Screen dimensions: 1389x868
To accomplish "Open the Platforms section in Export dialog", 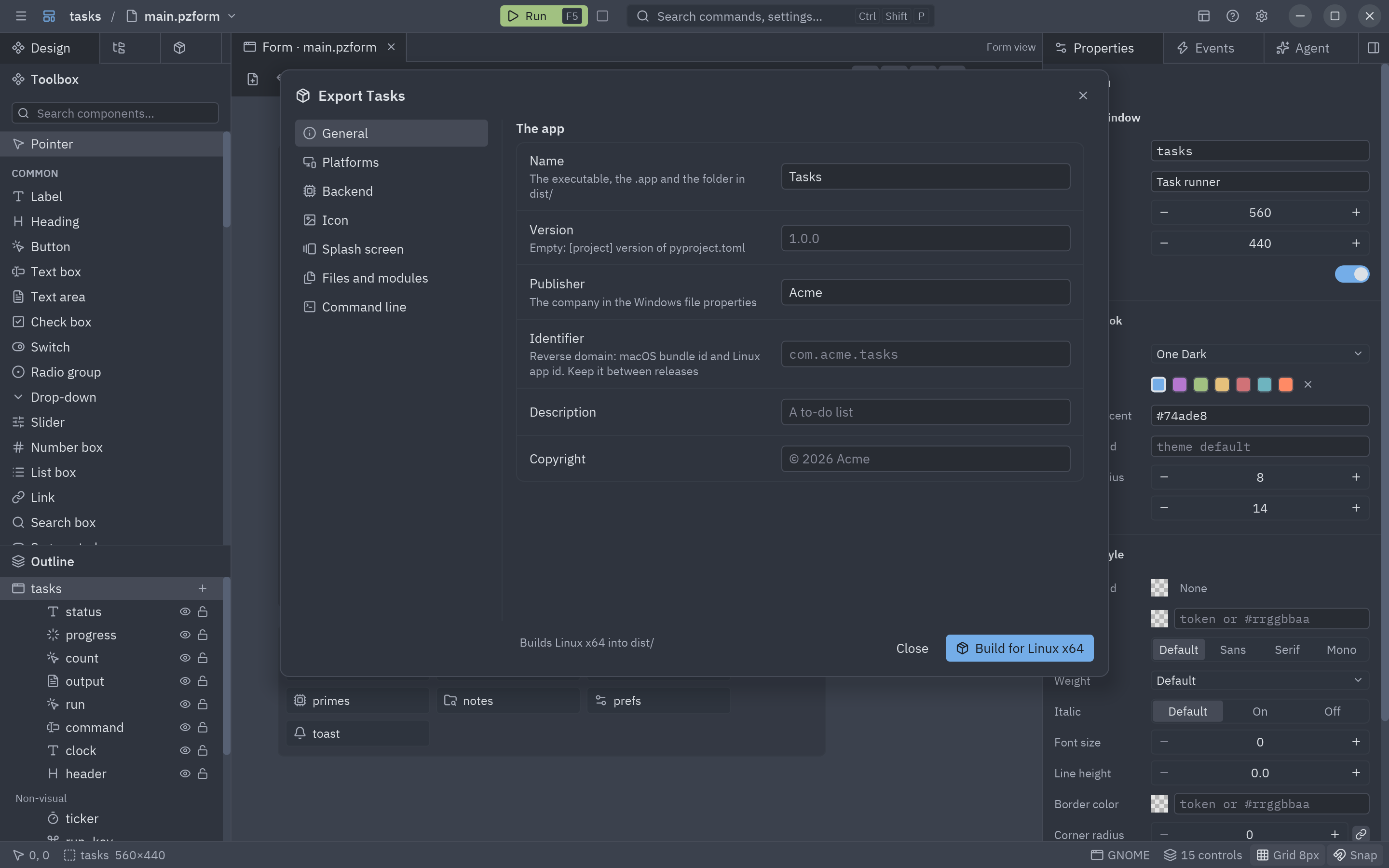I will 392,163.
